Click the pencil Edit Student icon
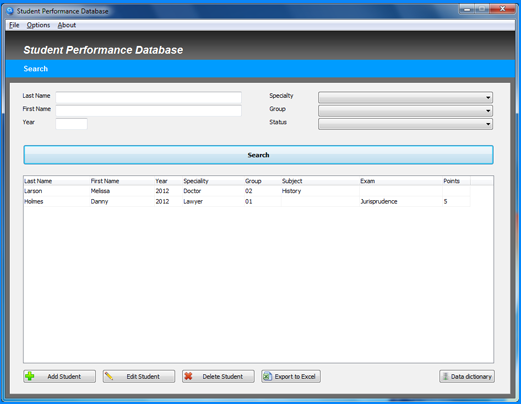 click(x=109, y=376)
